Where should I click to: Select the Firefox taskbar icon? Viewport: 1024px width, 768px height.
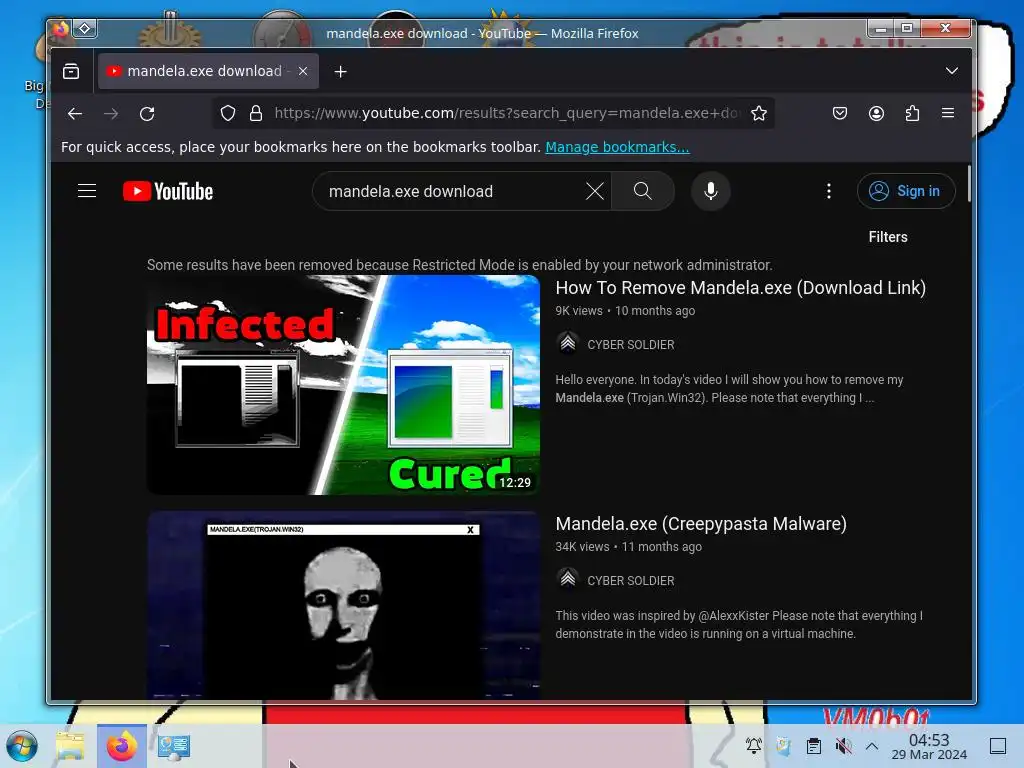122,746
